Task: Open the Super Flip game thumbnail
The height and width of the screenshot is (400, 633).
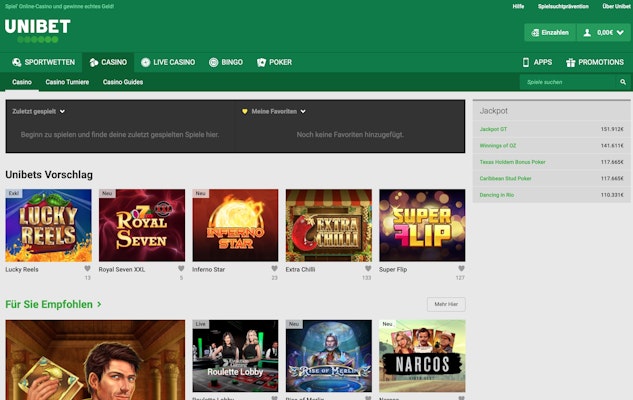Action: (422, 225)
